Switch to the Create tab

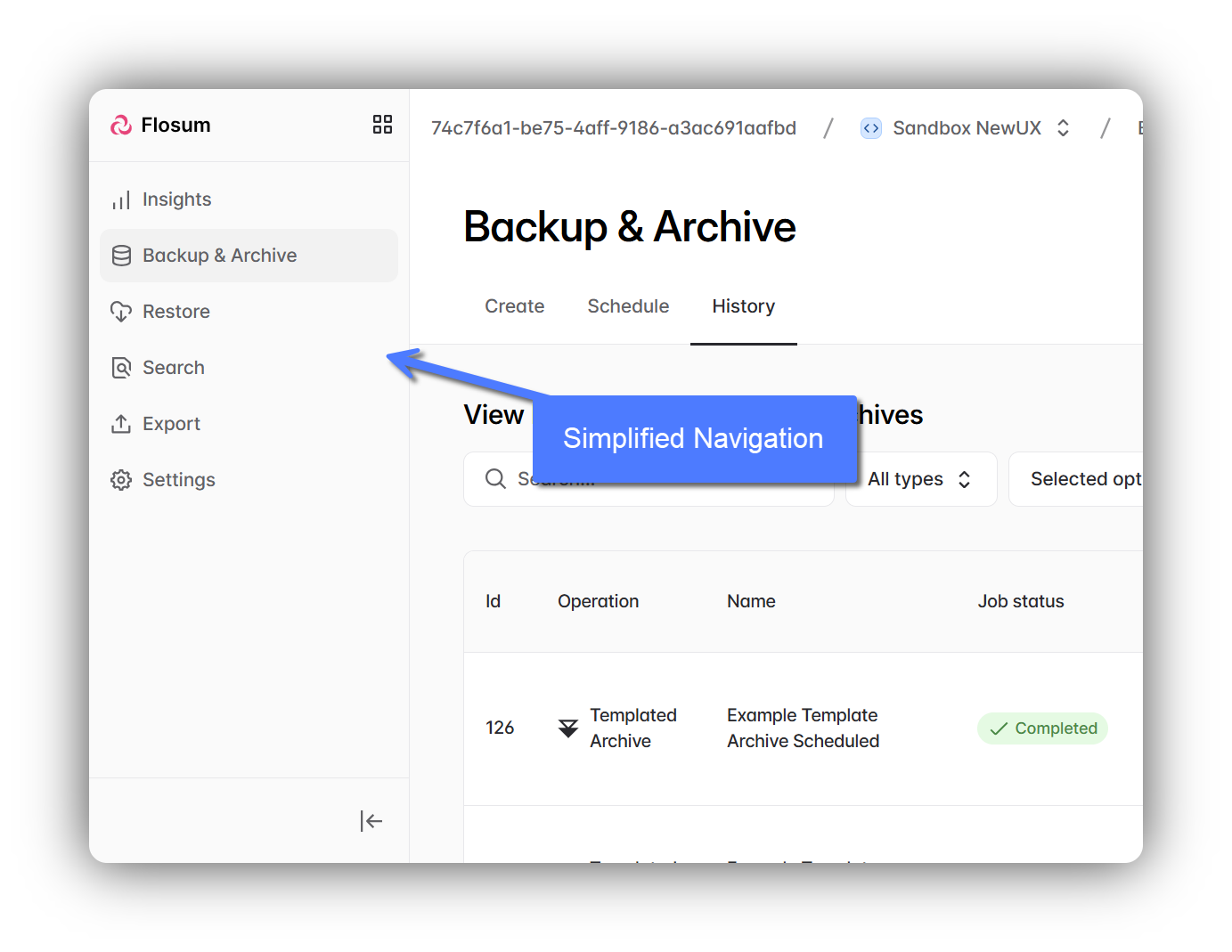tap(514, 306)
